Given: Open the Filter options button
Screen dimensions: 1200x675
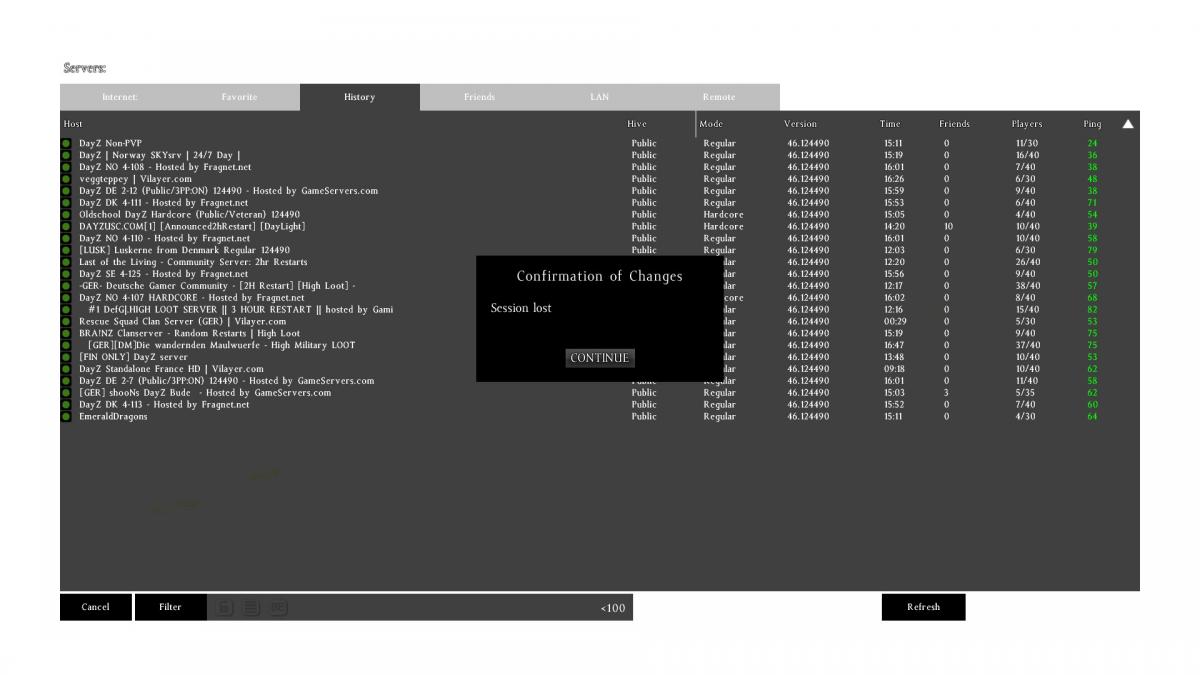Looking at the screenshot, I should 170,607.
